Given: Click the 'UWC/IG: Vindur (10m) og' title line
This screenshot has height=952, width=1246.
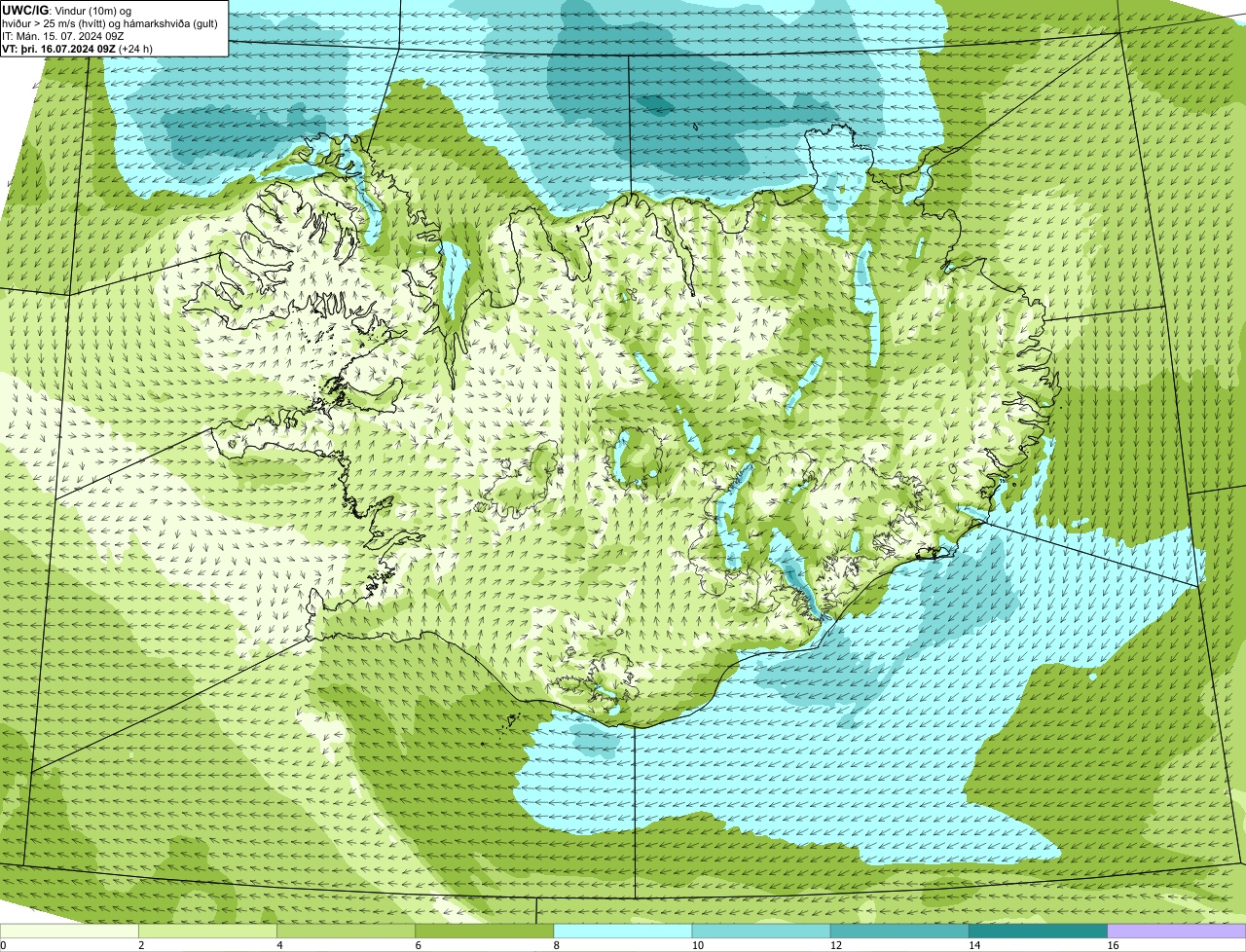Looking at the screenshot, I should 67,10.
